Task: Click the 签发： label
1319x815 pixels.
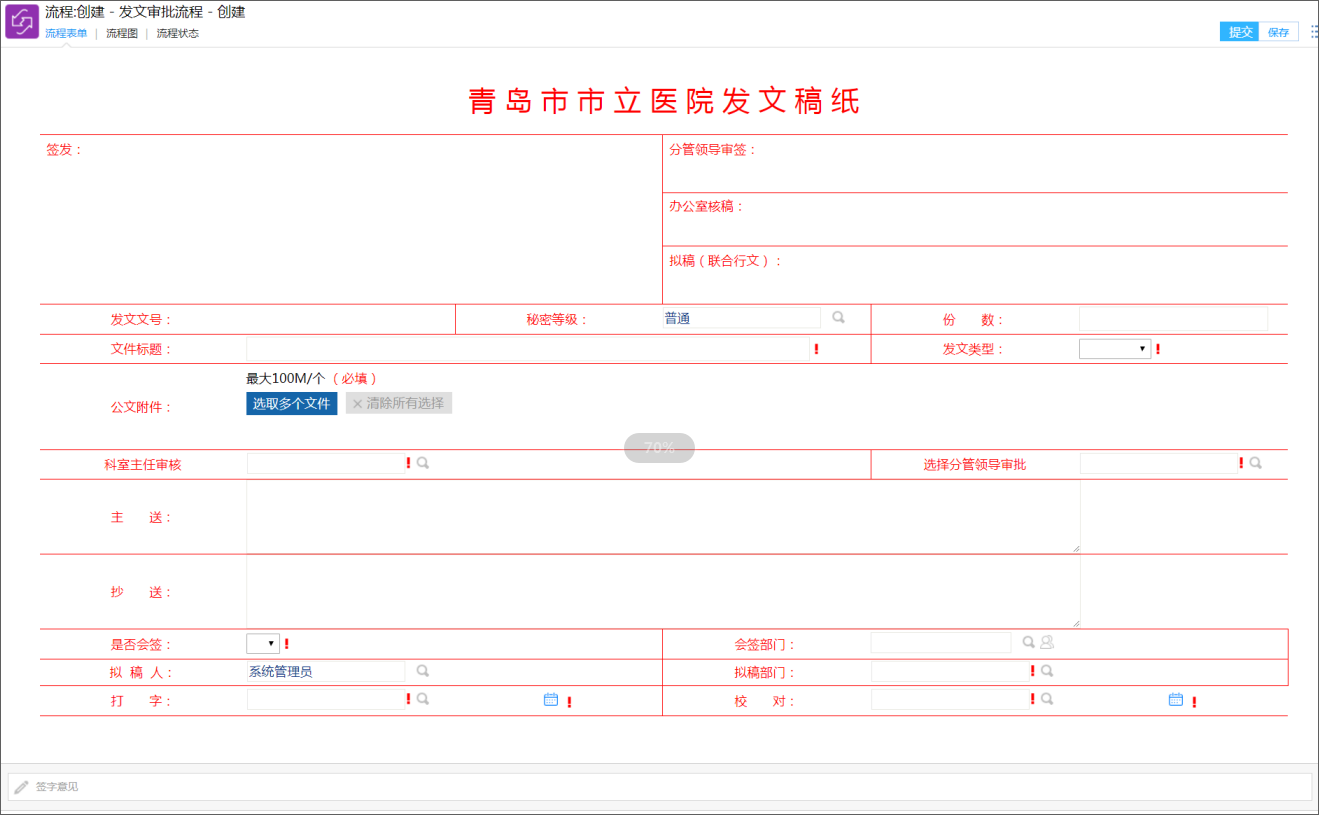Action: pyautogui.click(x=64, y=149)
